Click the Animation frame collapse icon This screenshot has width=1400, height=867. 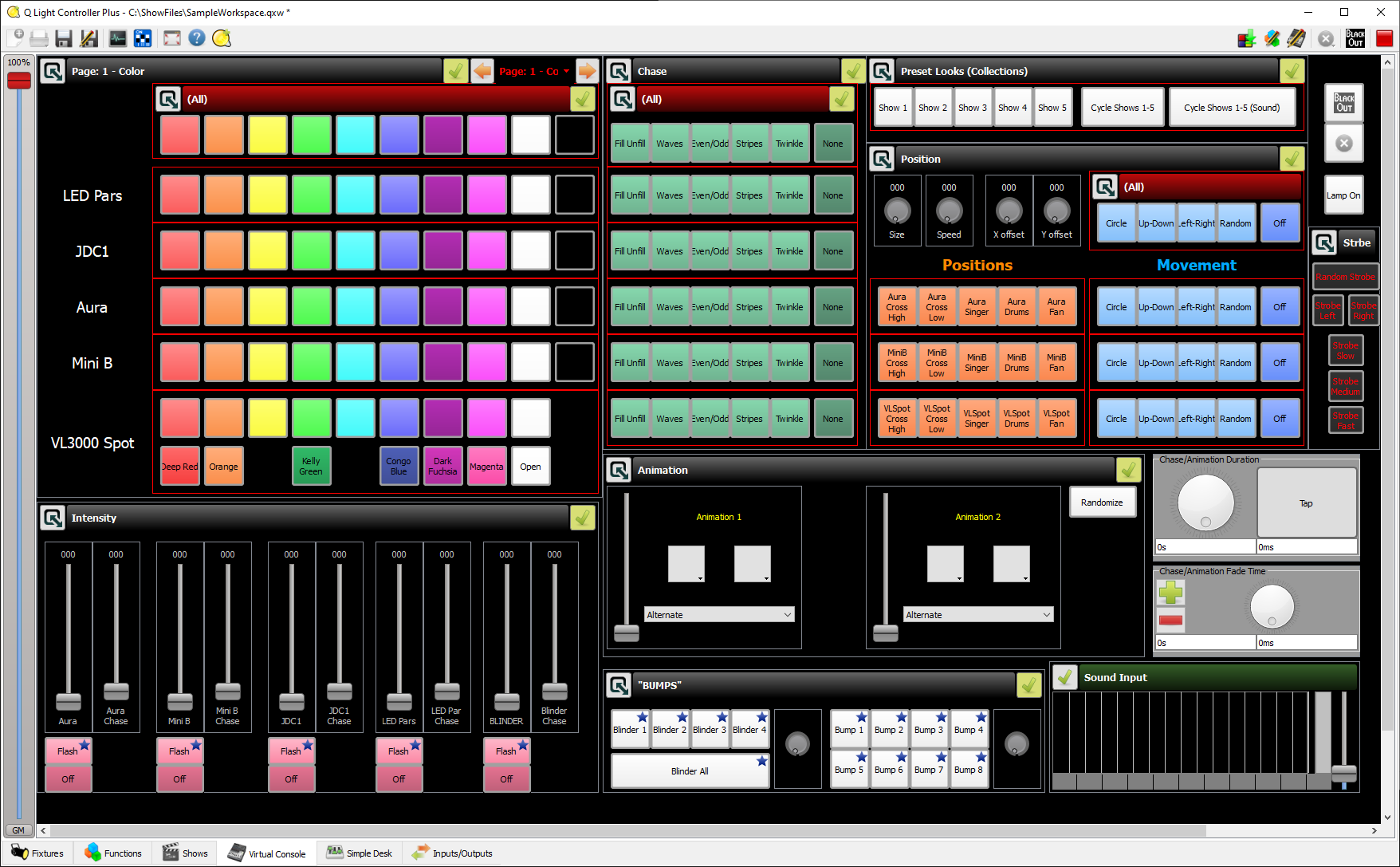pyautogui.click(x=619, y=470)
